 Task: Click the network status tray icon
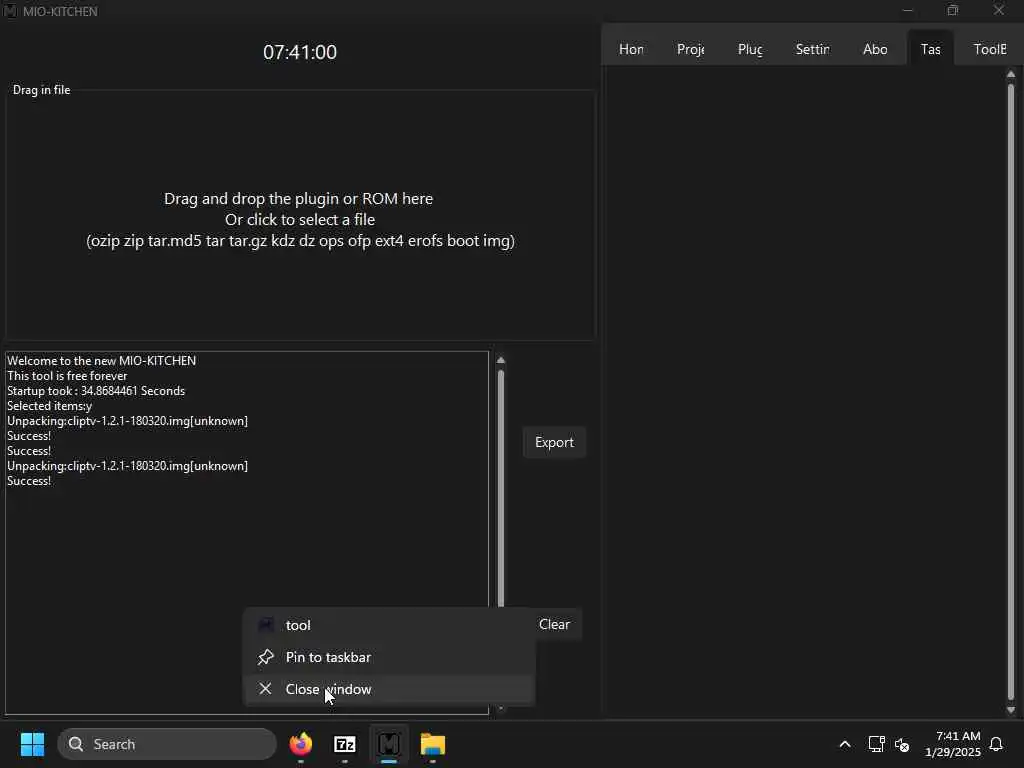(876, 744)
